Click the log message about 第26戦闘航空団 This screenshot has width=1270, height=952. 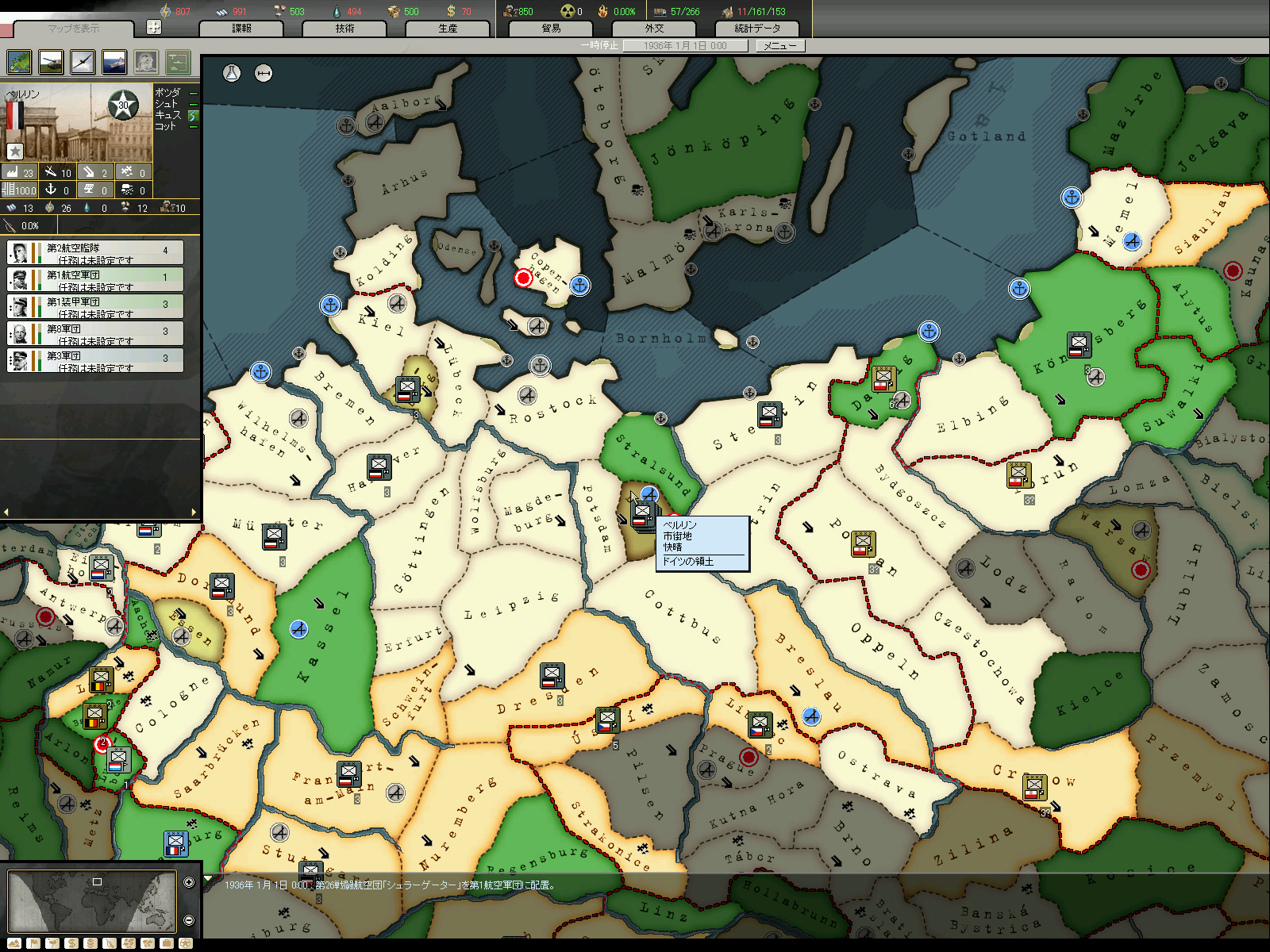pyautogui.click(x=389, y=885)
